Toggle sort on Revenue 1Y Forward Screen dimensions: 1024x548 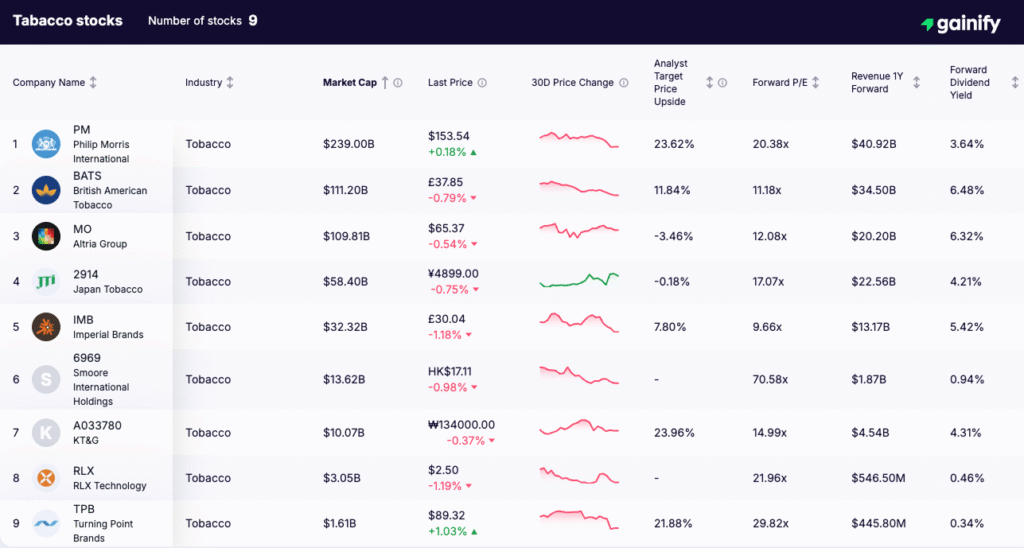[916, 83]
